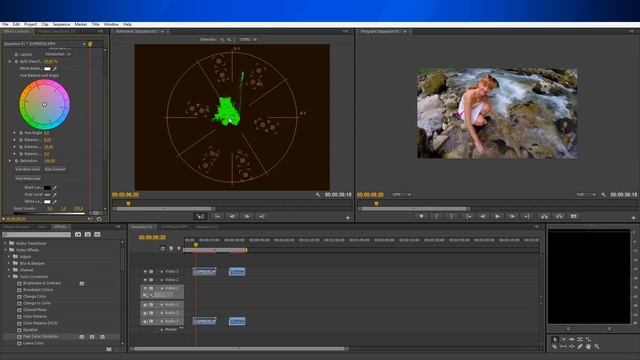Screen dimensions: 640x360
Task: Step back one frame in Program monitor
Action: pos(482,216)
